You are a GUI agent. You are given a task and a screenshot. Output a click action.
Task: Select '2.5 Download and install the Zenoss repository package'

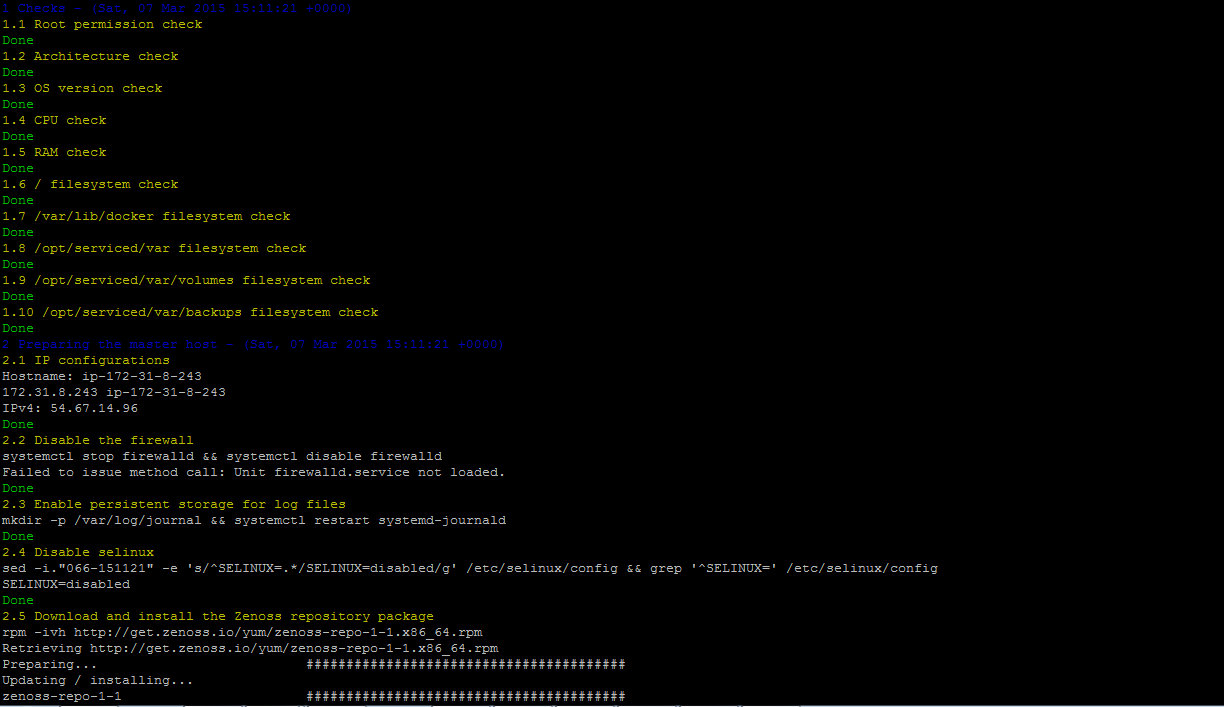coord(218,616)
